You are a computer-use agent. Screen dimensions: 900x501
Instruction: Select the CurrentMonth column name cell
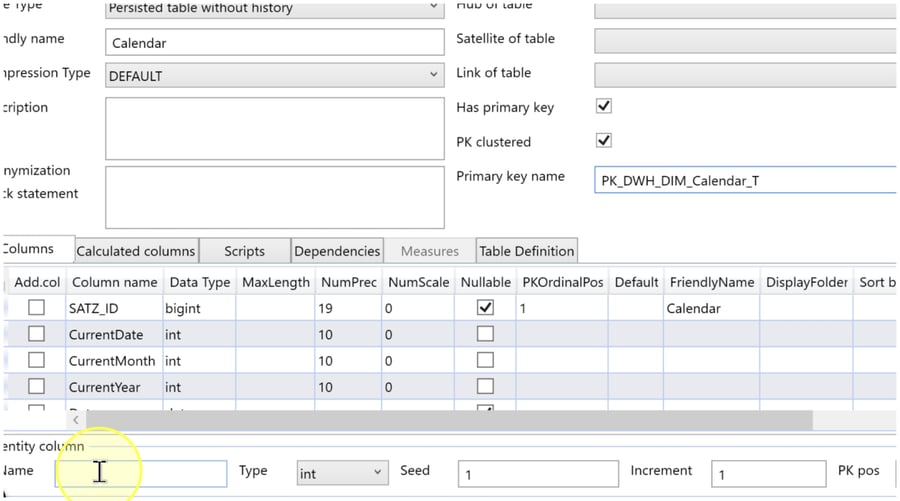(x=114, y=361)
